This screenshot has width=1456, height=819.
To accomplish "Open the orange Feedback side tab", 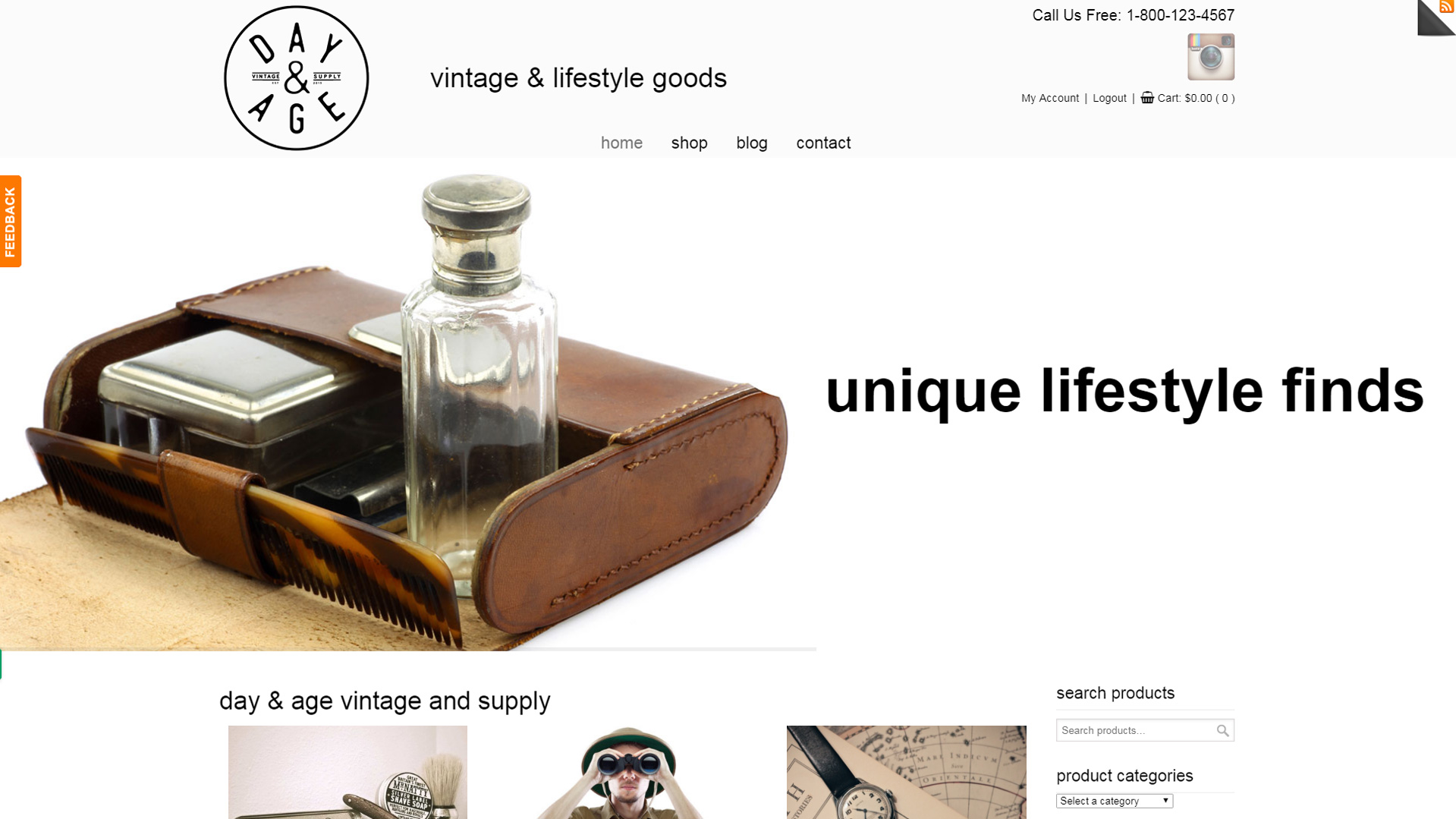I will 11,221.
